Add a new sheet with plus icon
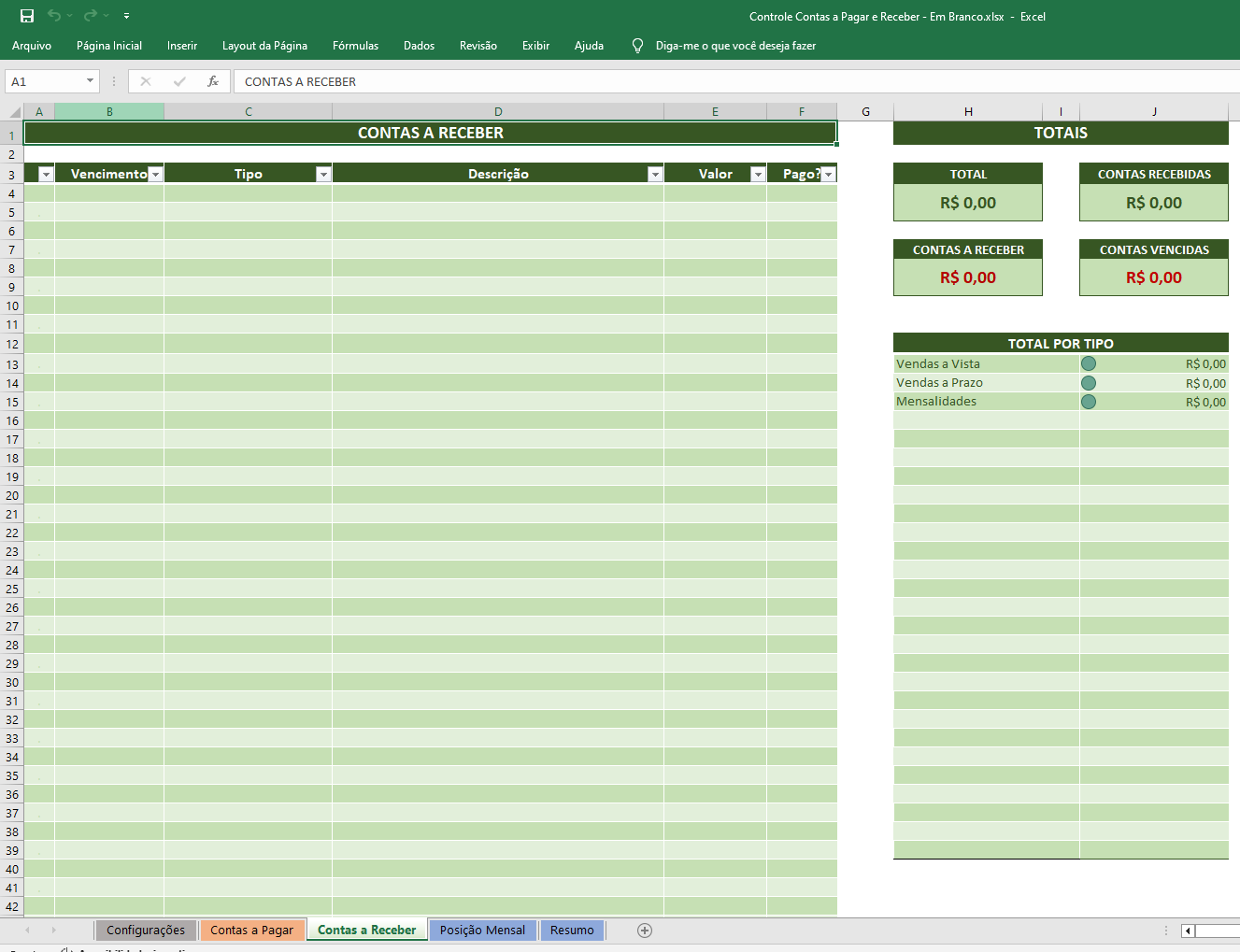This screenshot has width=1240, height=952. (x=644, y=930)
